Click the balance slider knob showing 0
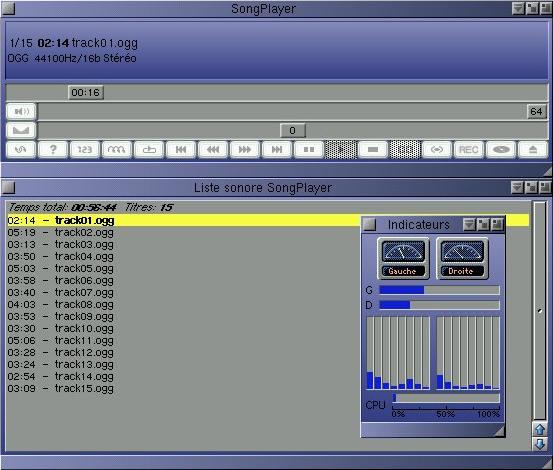 [292, 130]
